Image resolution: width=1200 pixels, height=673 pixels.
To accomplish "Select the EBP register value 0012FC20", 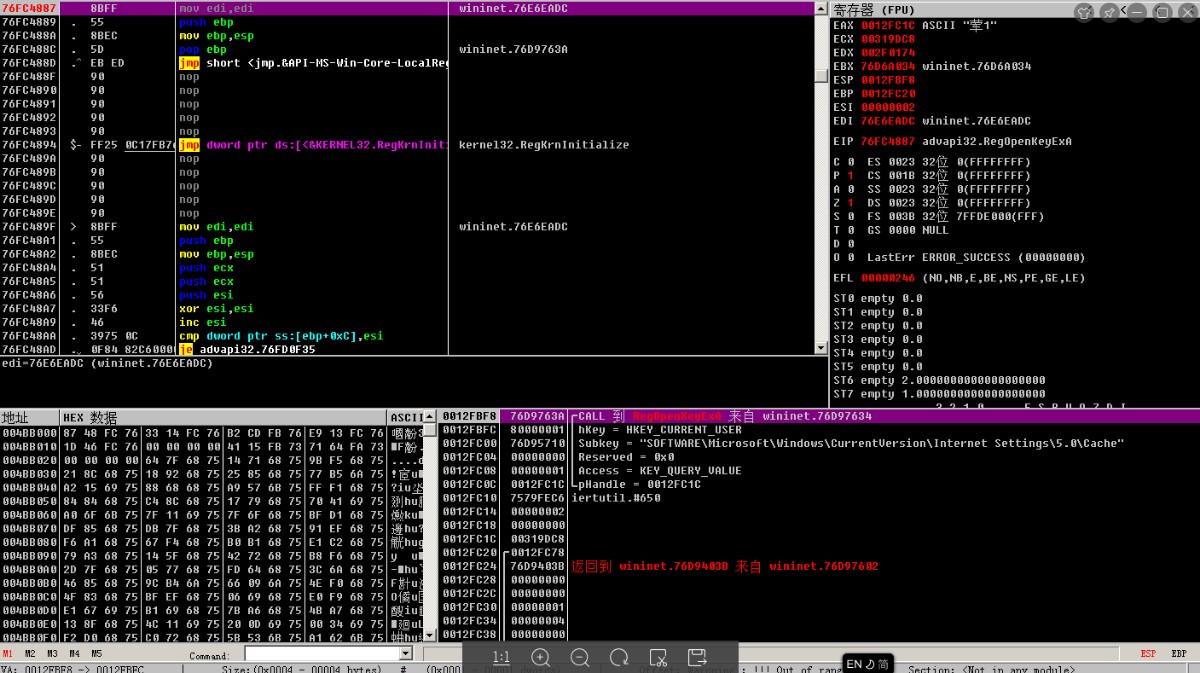I will [888, 93].
